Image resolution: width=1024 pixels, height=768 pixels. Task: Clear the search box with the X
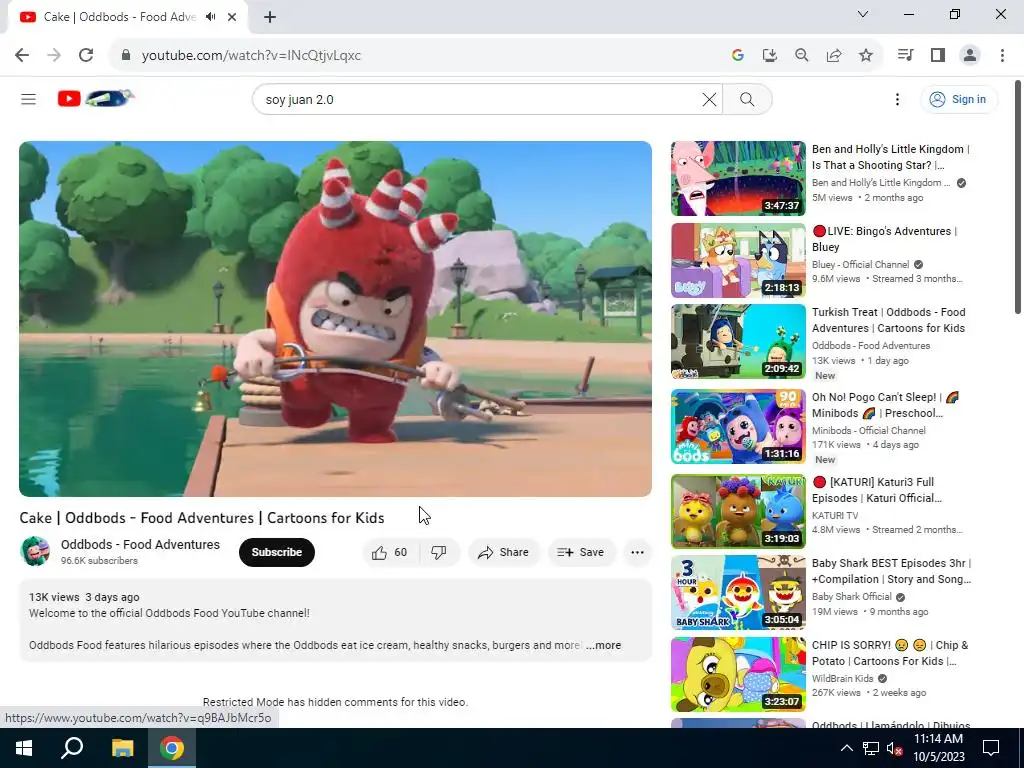click(x=709, y=99)
